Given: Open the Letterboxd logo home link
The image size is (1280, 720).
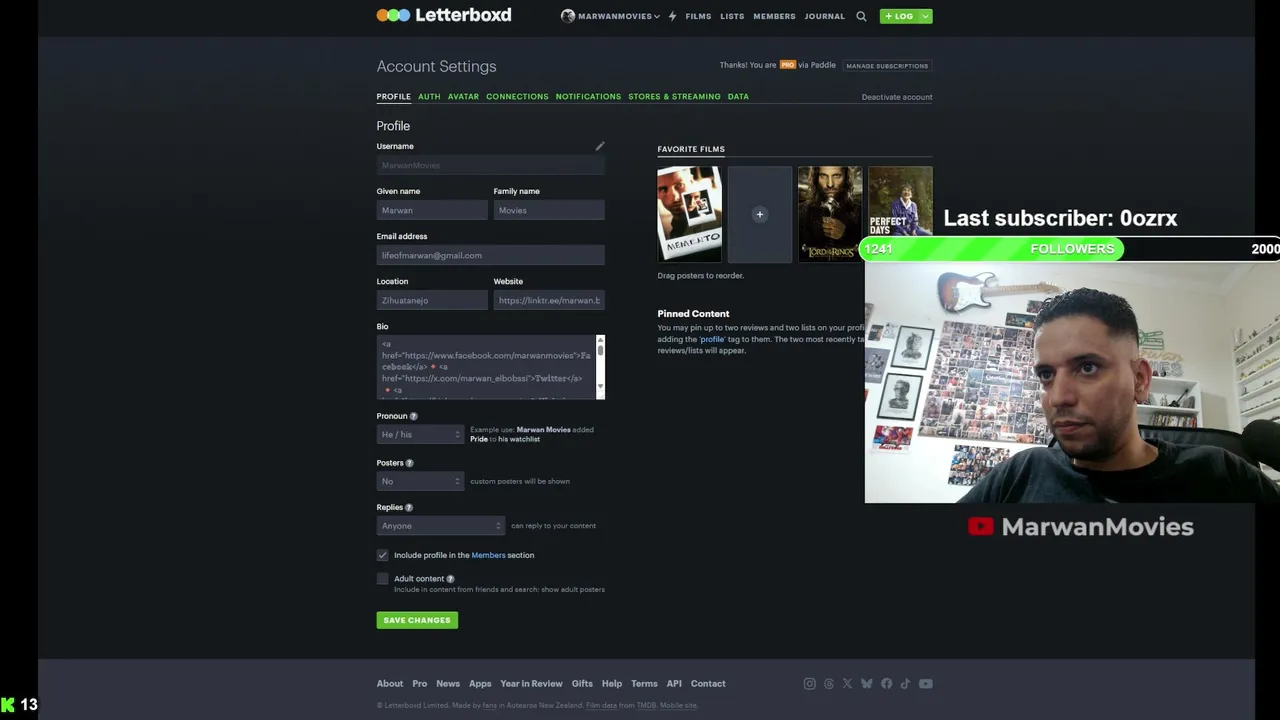Looking at the screenshot, I should [444, 15].
